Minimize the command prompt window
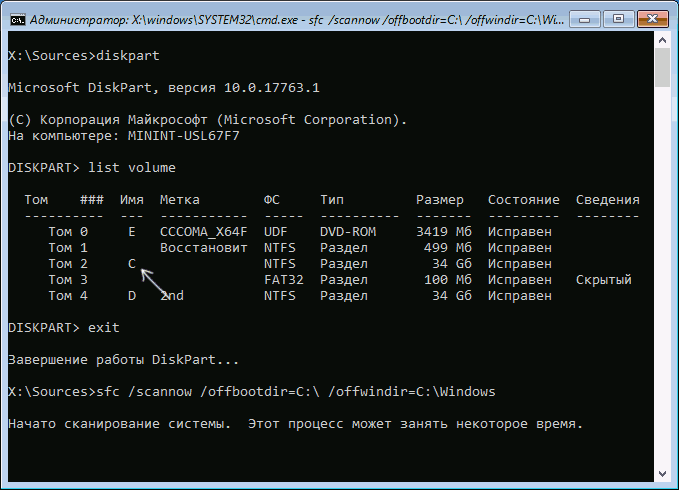This screenshot has width=679, height=490. (585, 19)
